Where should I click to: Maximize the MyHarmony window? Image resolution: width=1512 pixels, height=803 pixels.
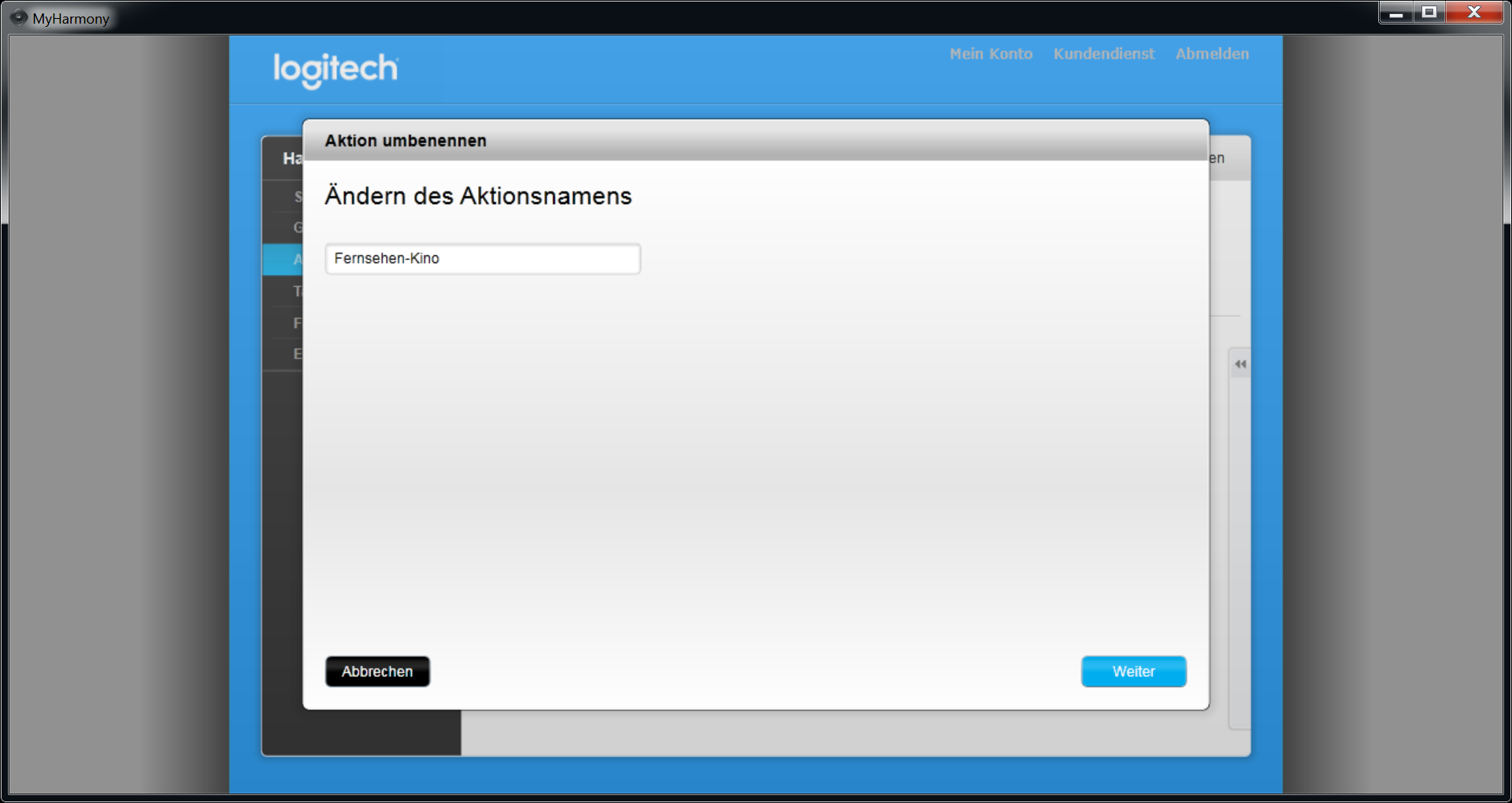pyautogui.click(x=1429, y=13)
